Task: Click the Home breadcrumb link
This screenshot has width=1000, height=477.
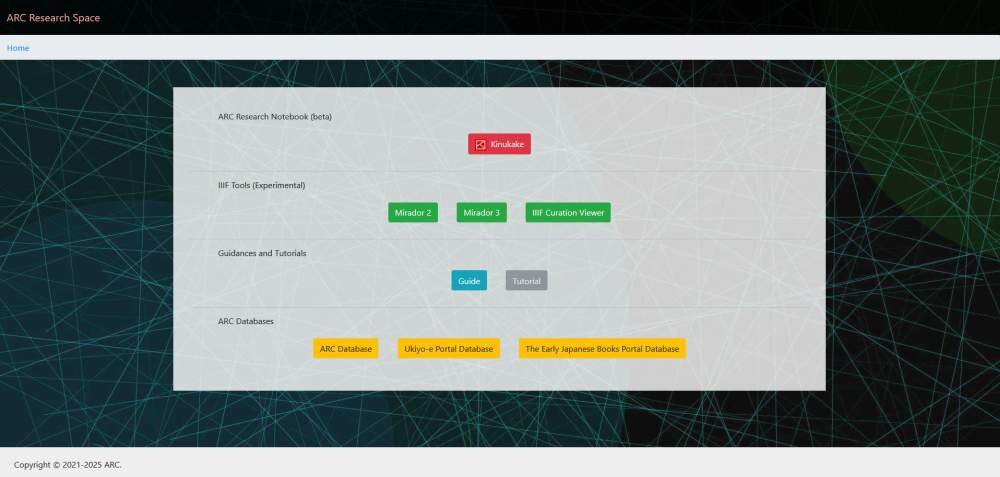Action: click(x=18, y=48)
